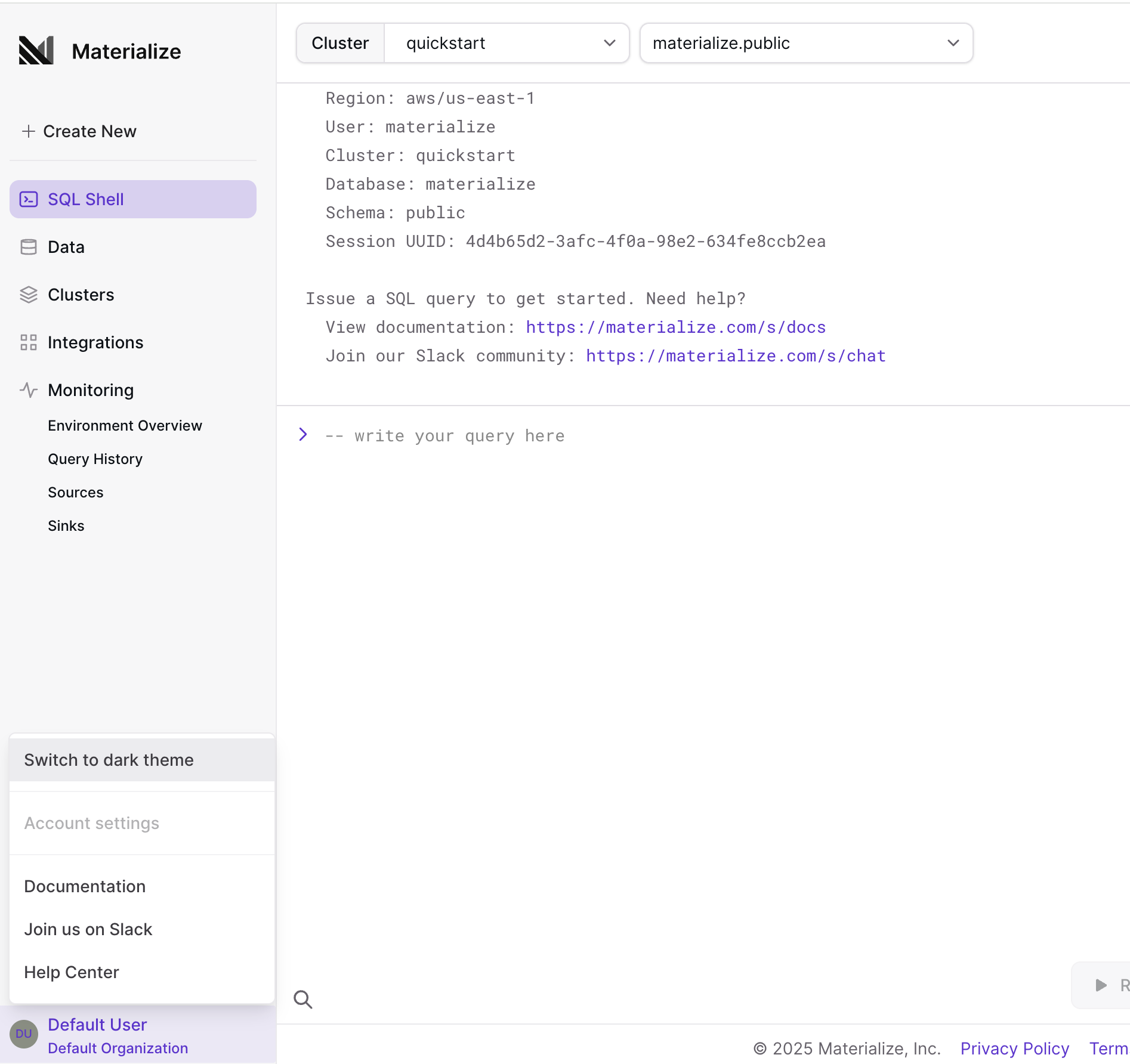The width and height of the screenshot is (1130, 1064).
Task: Select the Data icon in the sidebar
Action: (28, 246)
